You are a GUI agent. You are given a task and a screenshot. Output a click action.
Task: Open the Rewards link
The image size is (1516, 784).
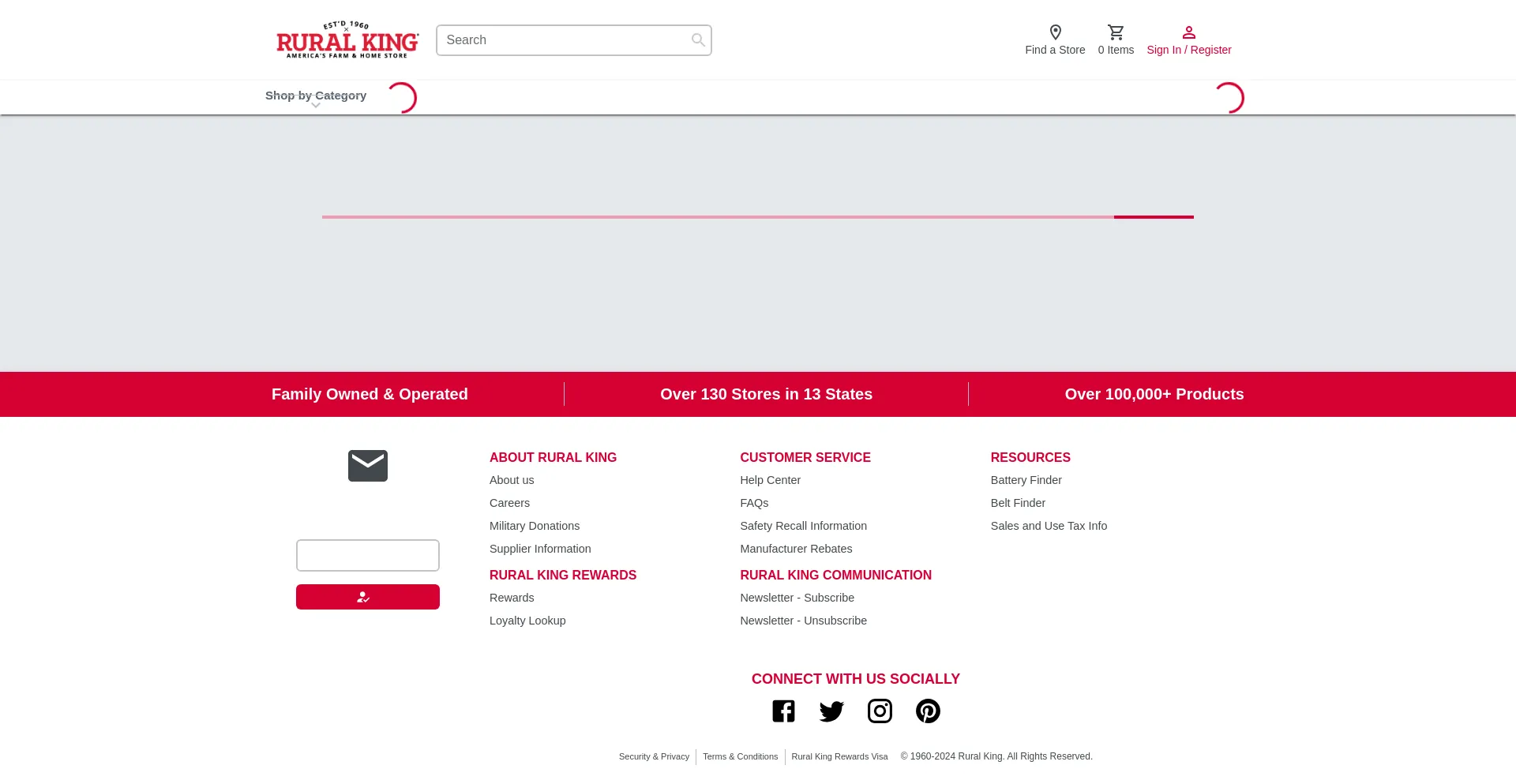coord(512,598)
